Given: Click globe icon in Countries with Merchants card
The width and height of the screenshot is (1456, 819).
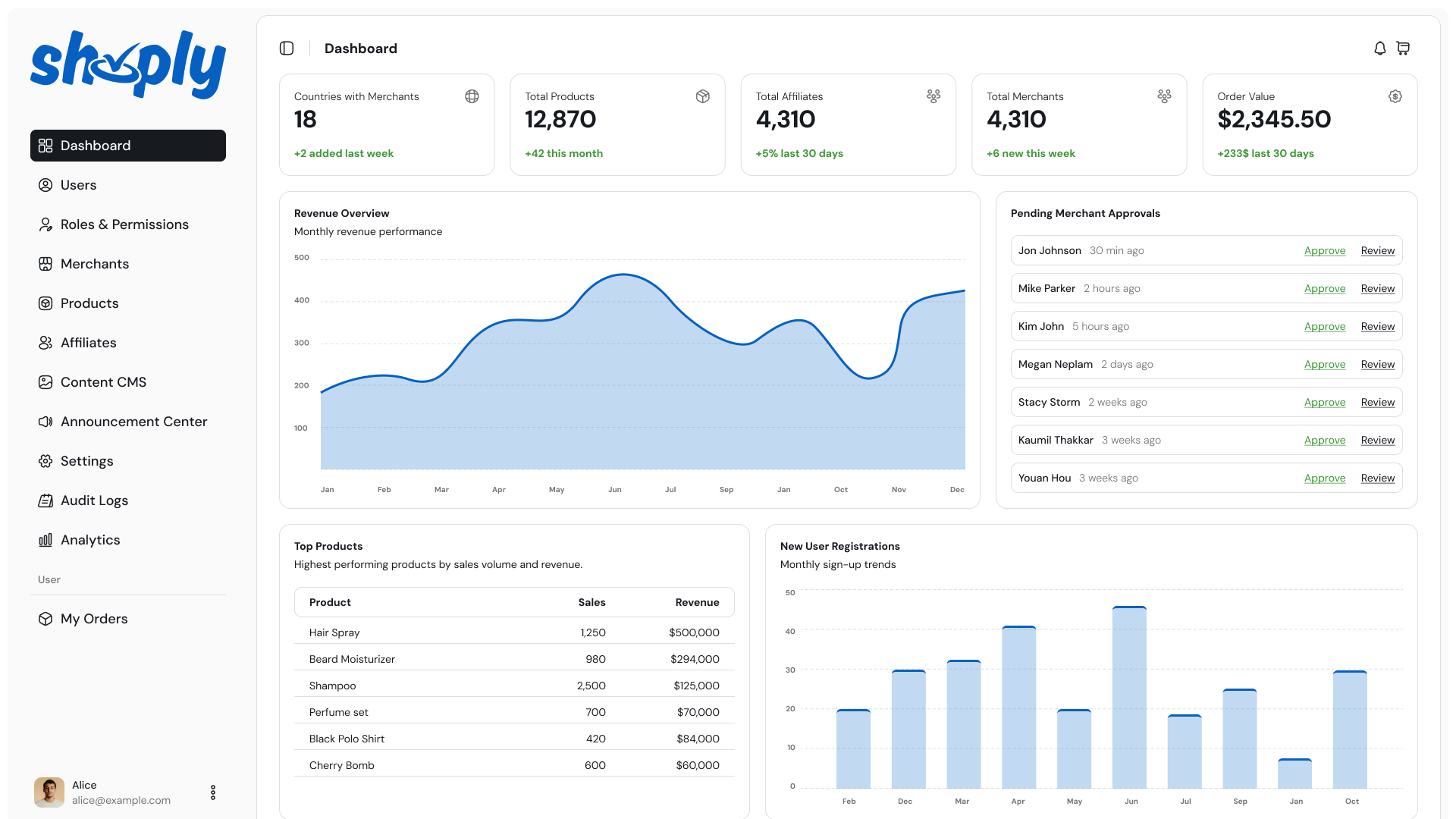Looking at the screenshot, I should click(x=472, y=96).
